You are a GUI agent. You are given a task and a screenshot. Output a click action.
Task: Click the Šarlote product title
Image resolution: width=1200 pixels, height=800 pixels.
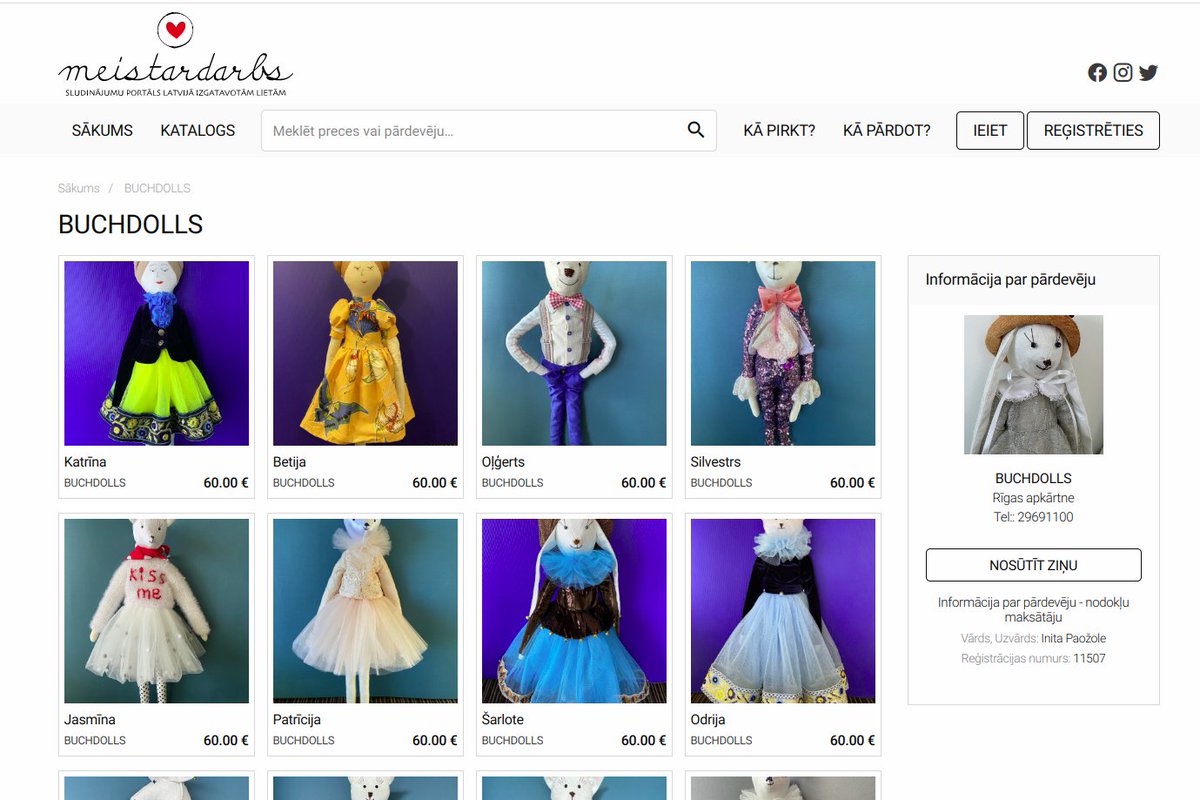pos(503,719)
